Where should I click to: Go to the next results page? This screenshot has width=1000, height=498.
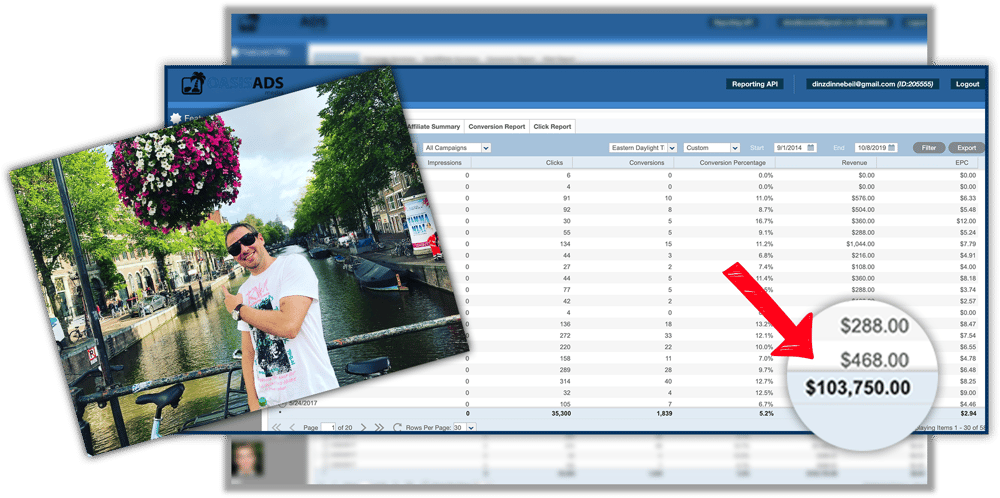tap(364, 427)
